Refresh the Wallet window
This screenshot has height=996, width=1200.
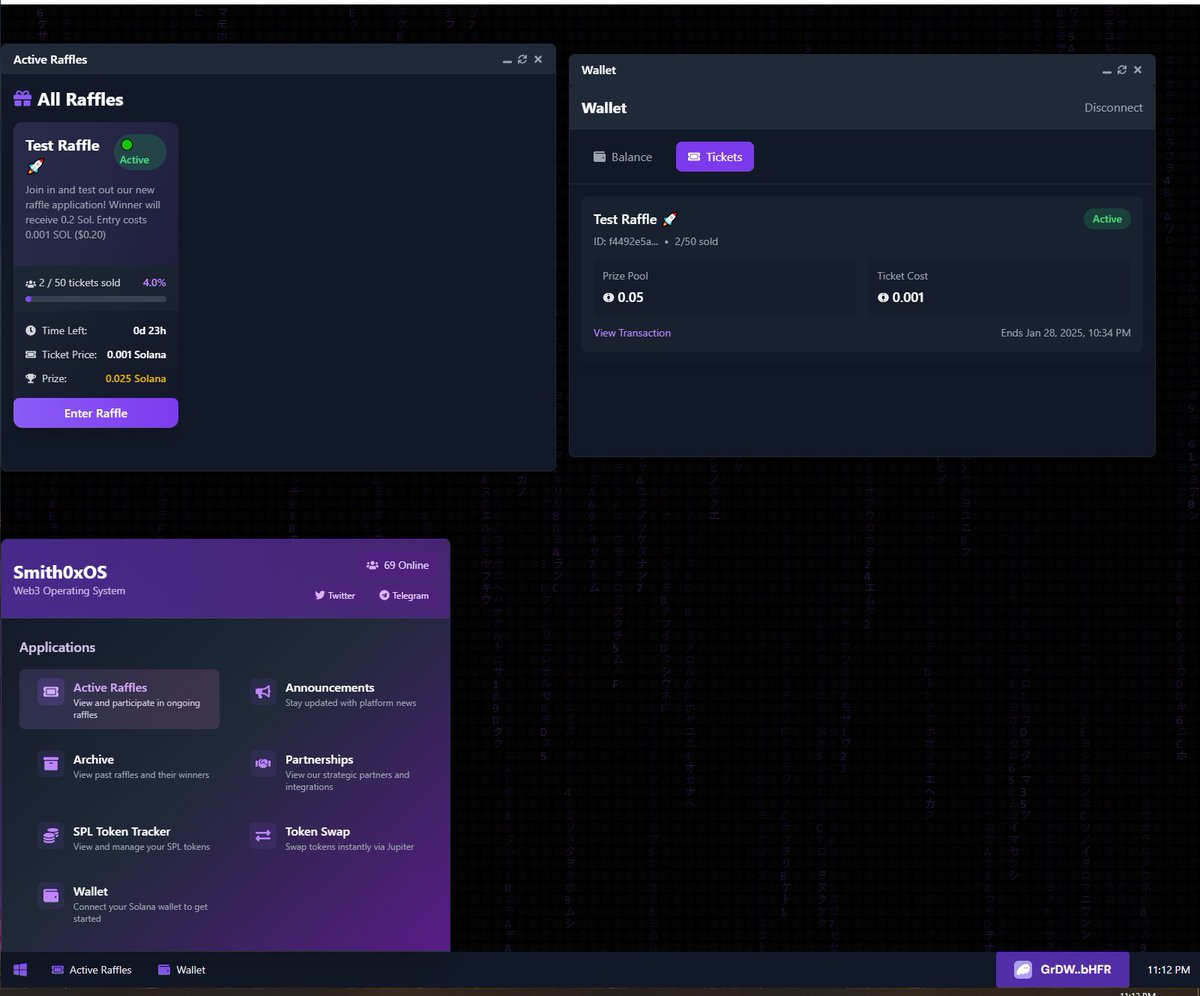coord(1122,70)
